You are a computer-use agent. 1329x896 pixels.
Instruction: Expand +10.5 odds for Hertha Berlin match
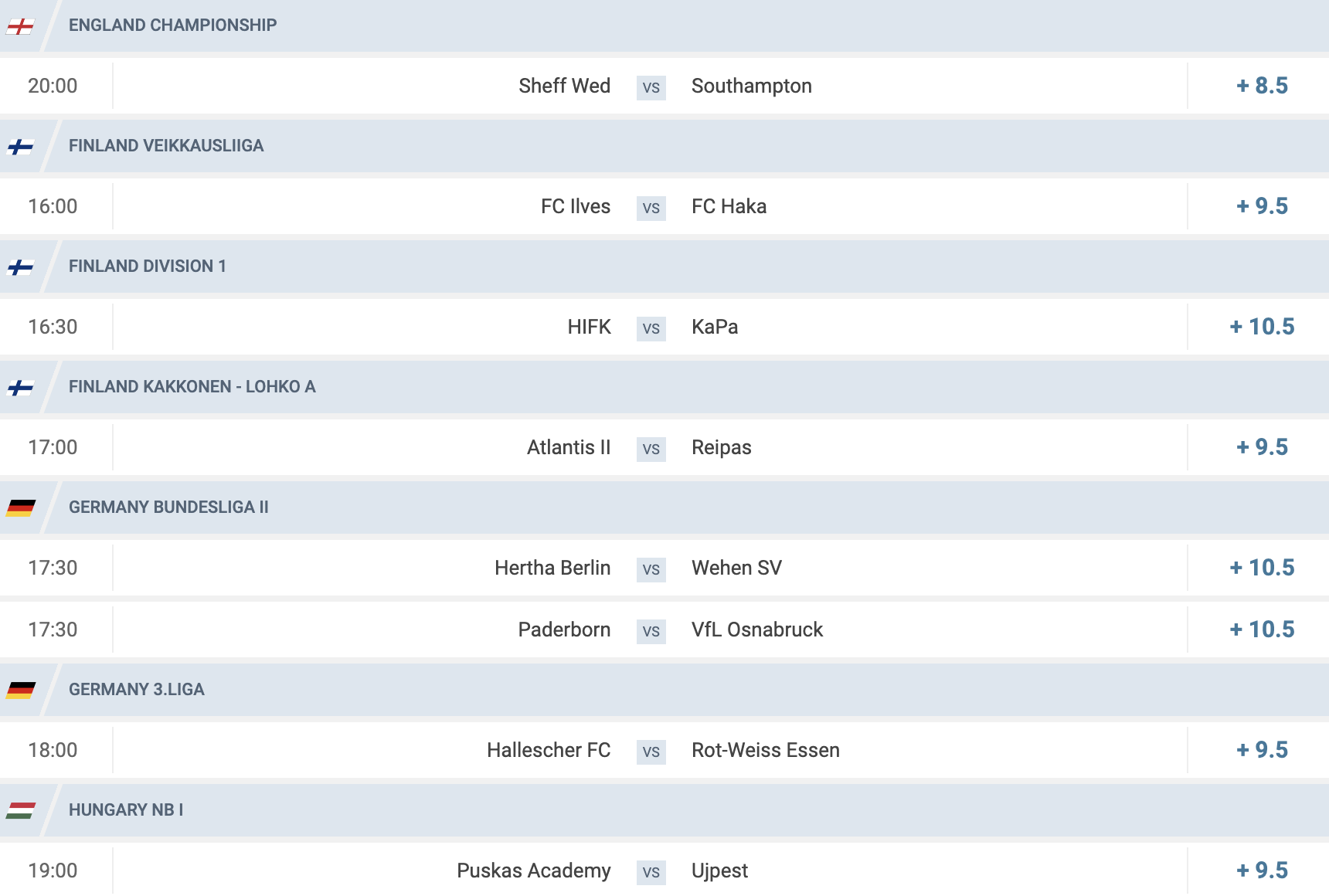(x=1262, y=568)
